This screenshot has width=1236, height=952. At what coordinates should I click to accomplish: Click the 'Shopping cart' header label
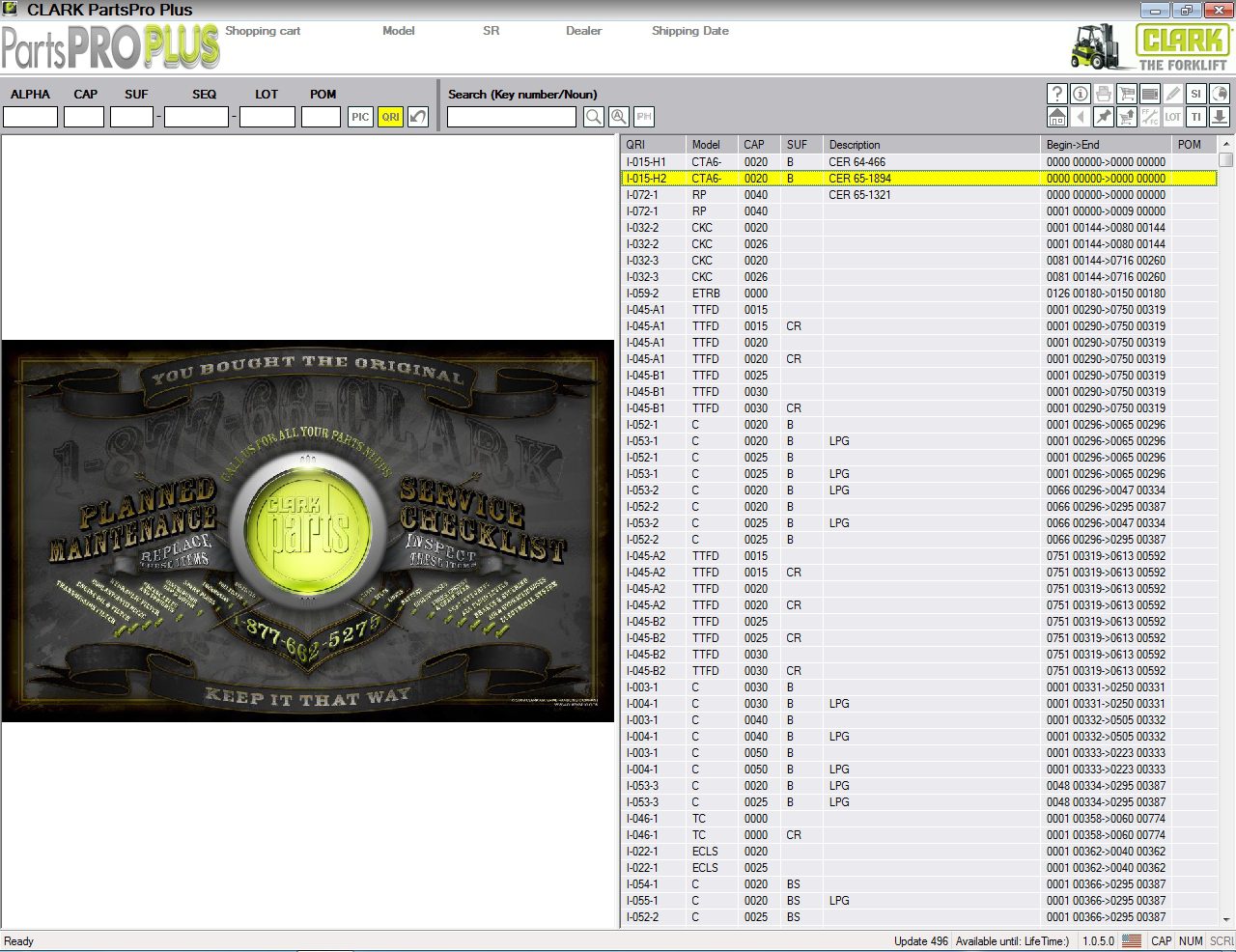coord(263,31)
